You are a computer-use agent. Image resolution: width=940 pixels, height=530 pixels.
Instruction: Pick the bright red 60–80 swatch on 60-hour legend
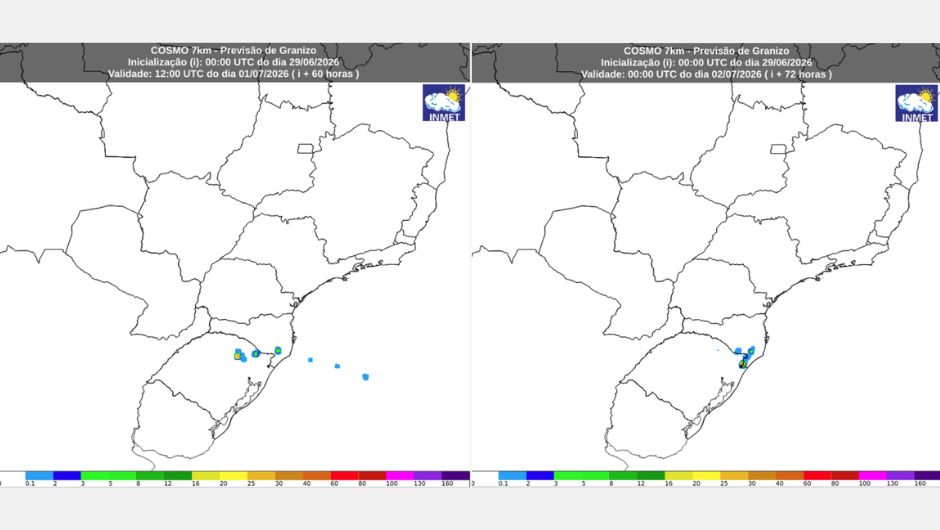[345, 475]
